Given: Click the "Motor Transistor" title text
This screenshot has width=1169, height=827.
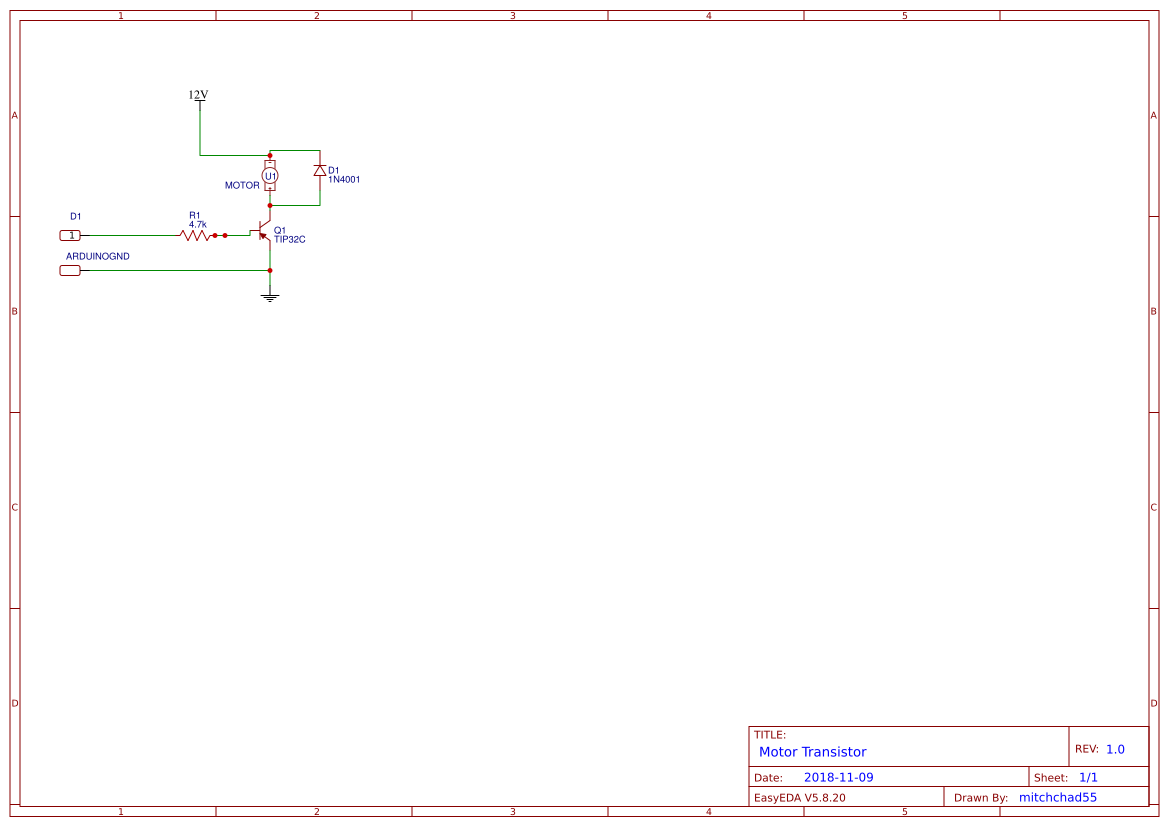Looking at the screenshot, I should coord(813,752).
